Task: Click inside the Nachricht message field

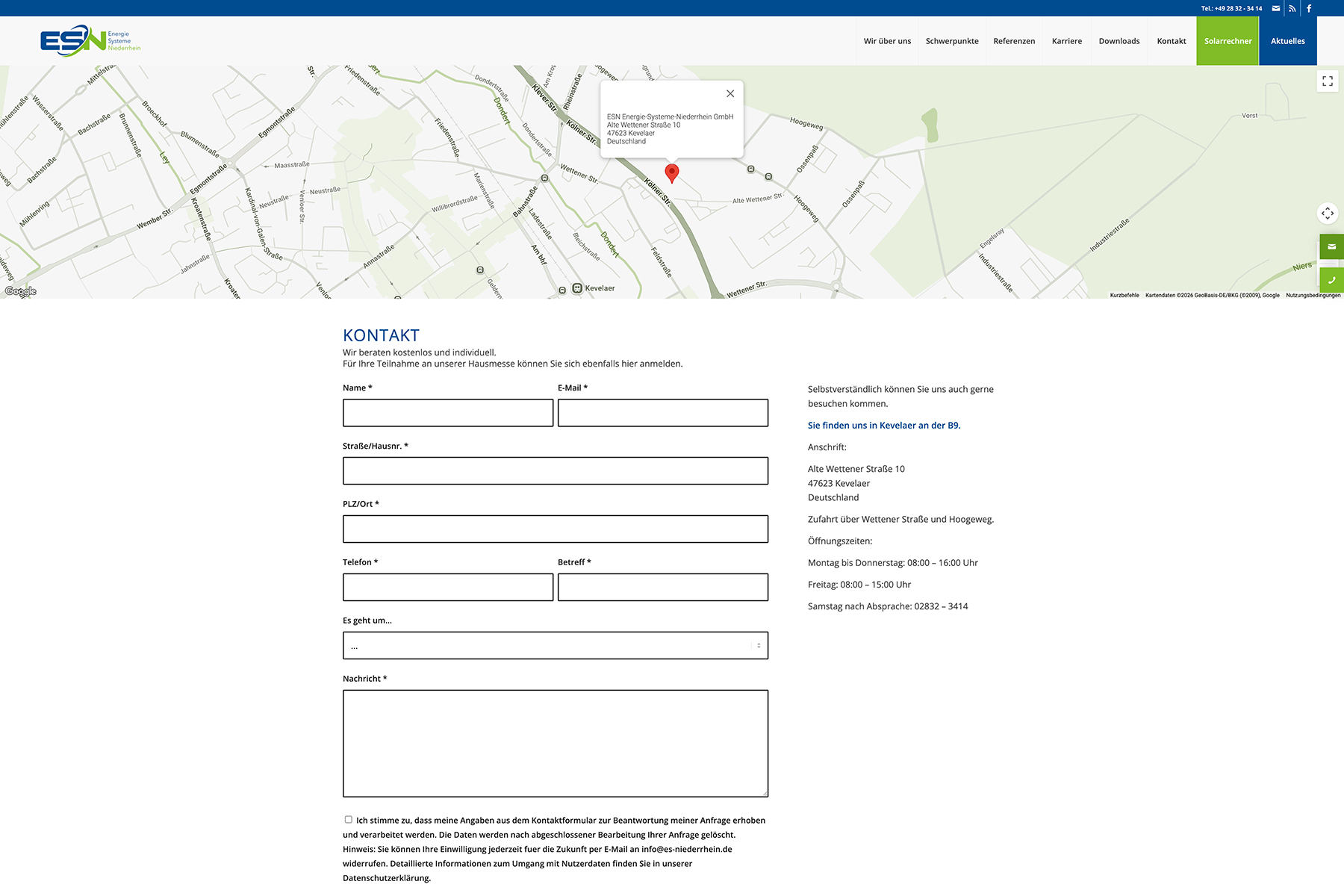Action: click(555, 743)
